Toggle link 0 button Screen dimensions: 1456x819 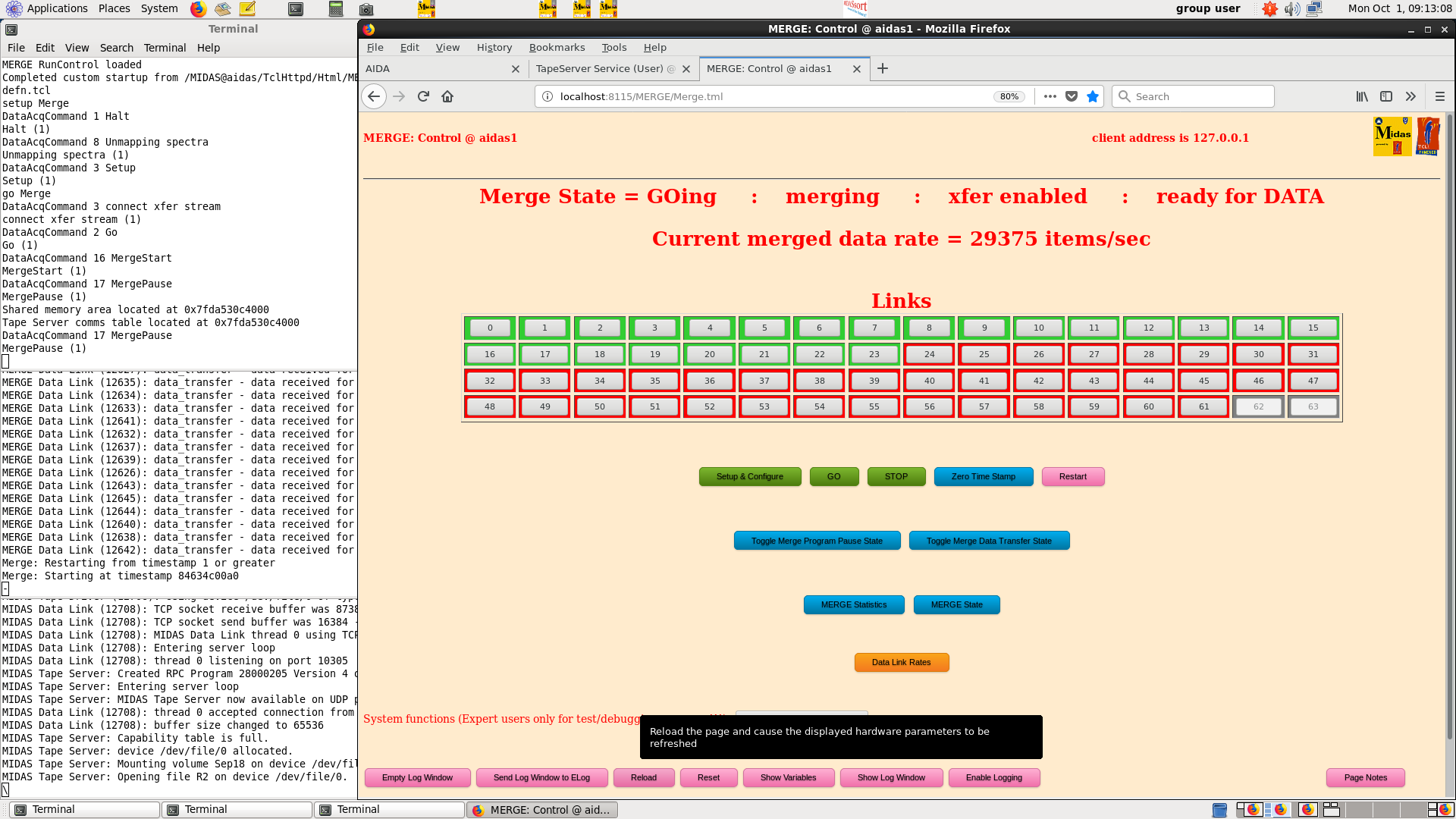point(490,328)
